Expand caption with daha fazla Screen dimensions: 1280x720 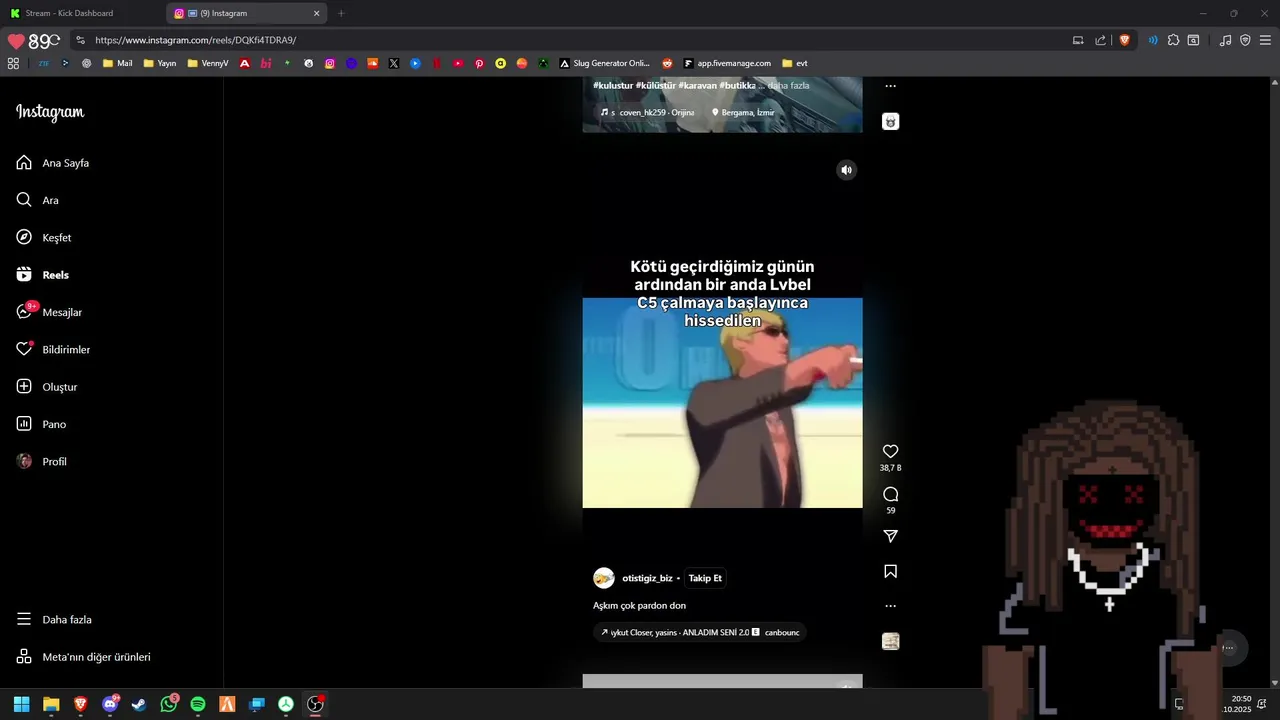click(x=788, y=86)
